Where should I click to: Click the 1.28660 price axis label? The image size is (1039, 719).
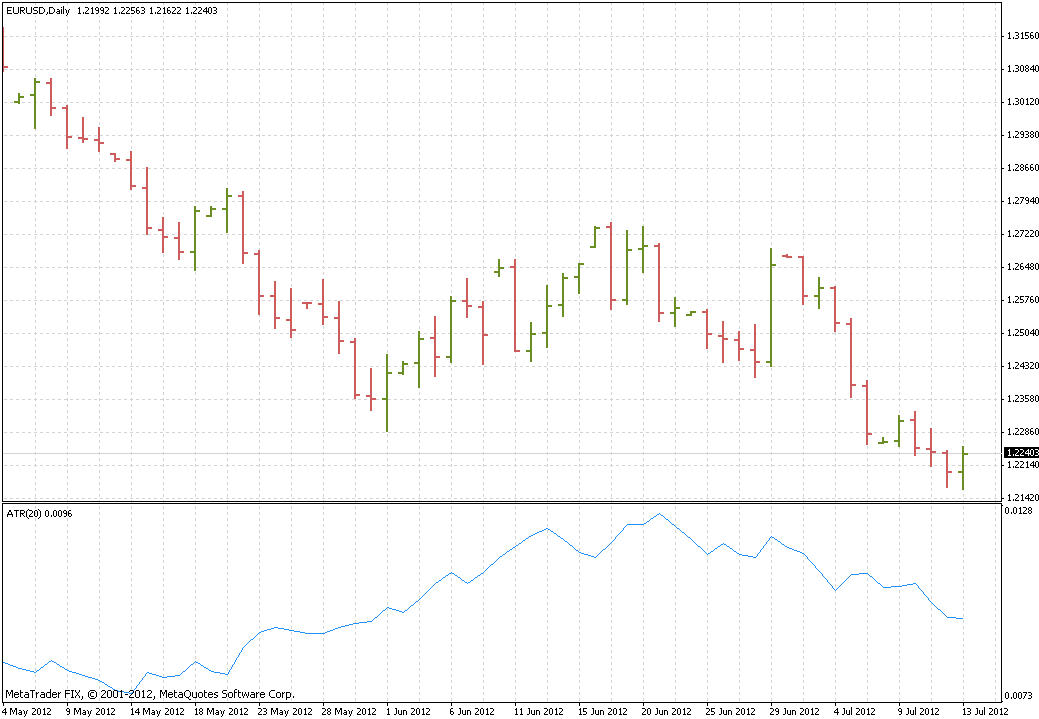pos(1022,168)
